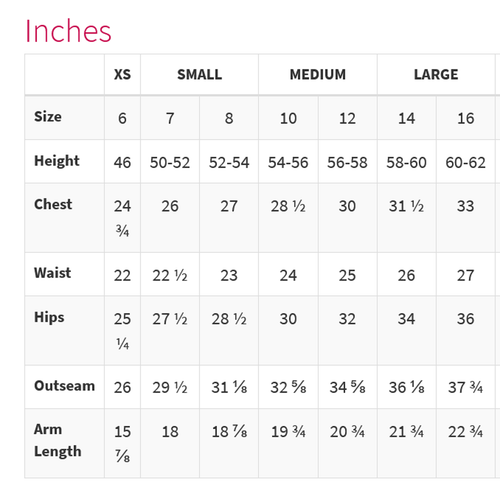Screen dimensions: 500x500
Task: Select the XS column header
Action: (122, 75)
